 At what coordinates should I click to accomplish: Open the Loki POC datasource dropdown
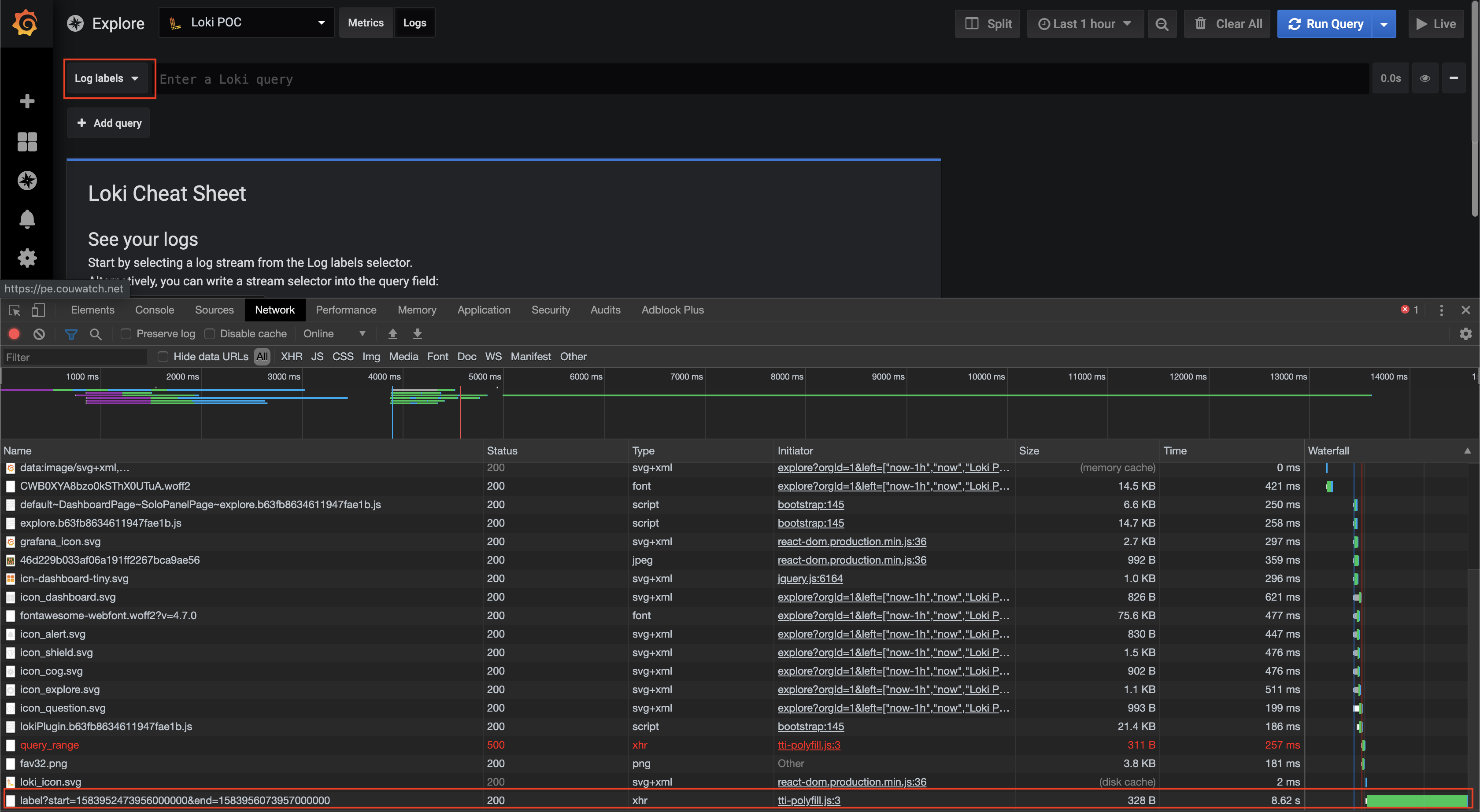pos(247,22)
